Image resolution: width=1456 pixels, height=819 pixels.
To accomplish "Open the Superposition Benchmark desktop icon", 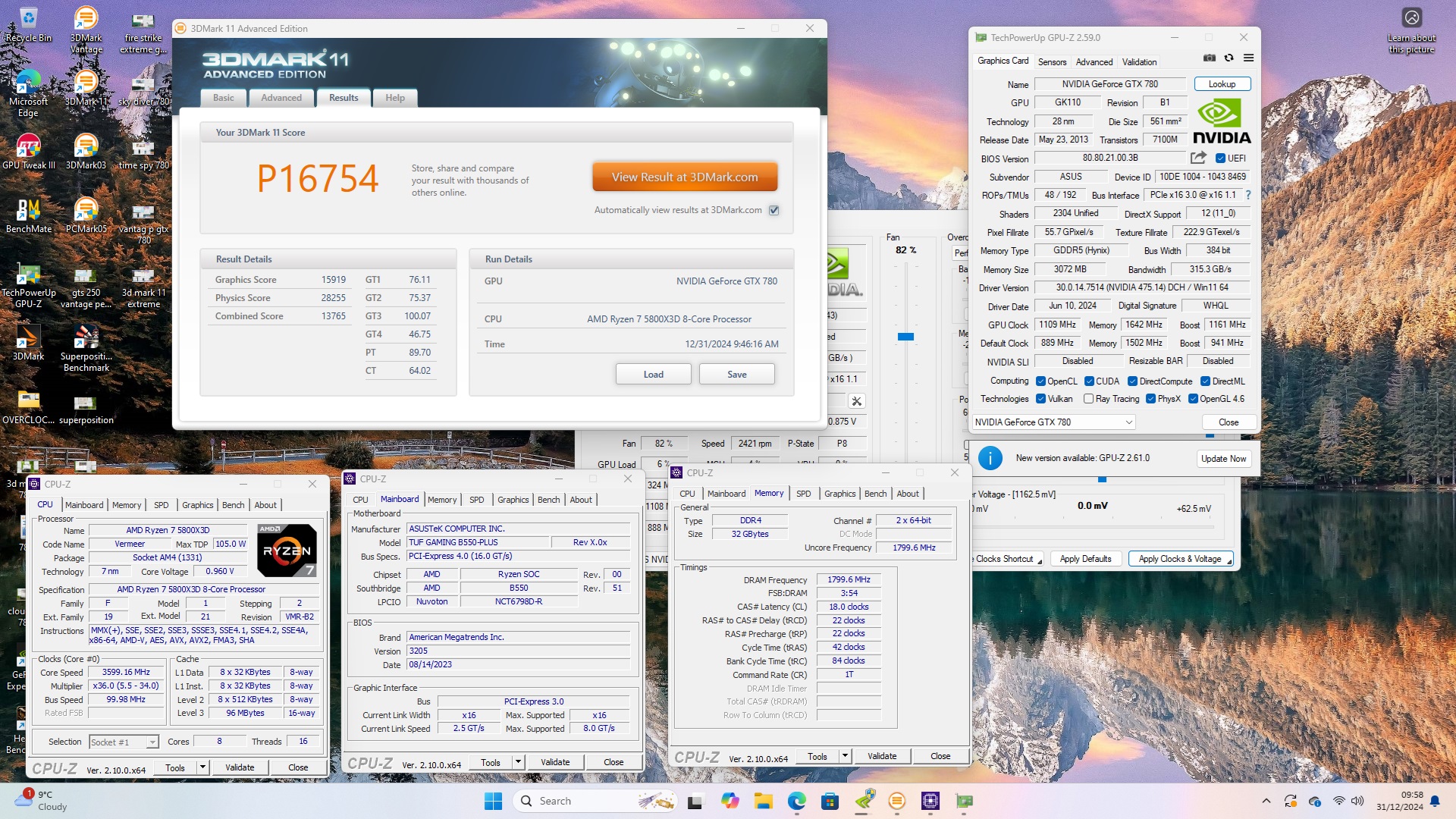I will 86,349.
